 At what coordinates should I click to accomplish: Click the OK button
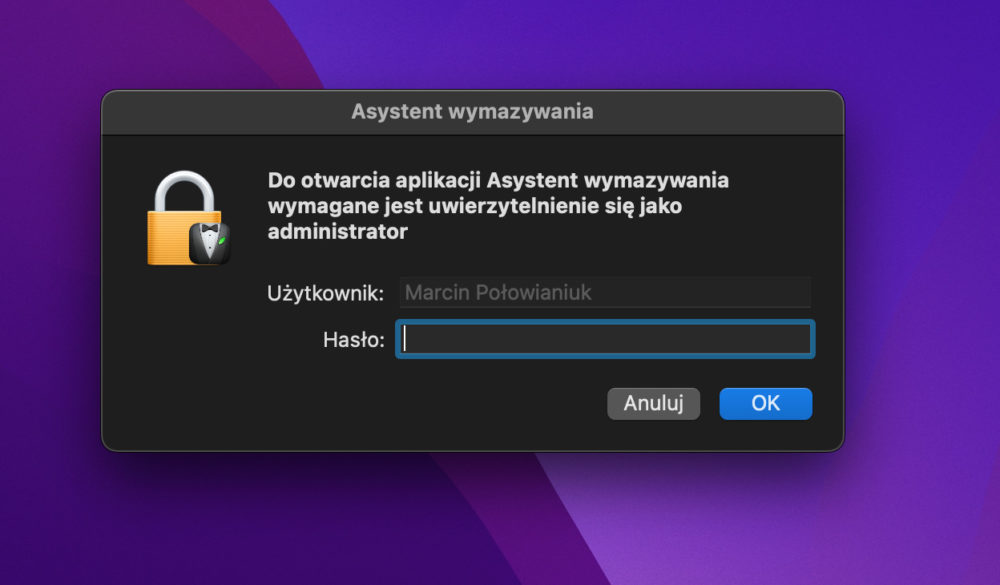765,403
